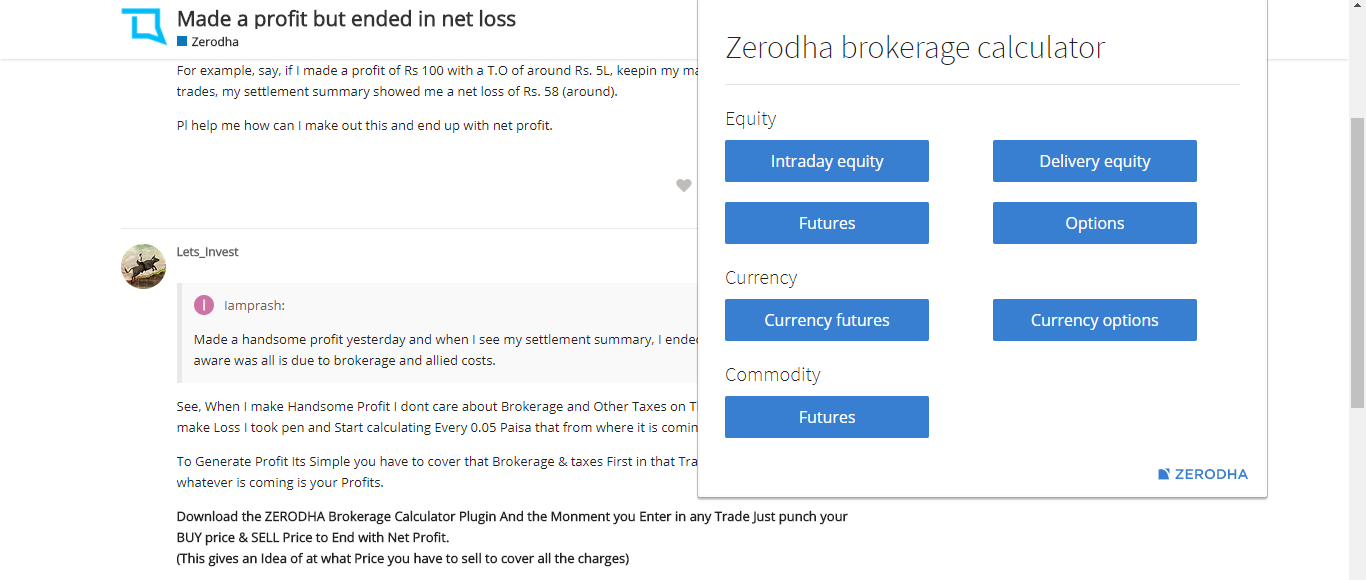Click the scrollbar up arrow
The height and width of the screenshot is (580, 1366).
pyautogui.click(x=1357, y=7)
